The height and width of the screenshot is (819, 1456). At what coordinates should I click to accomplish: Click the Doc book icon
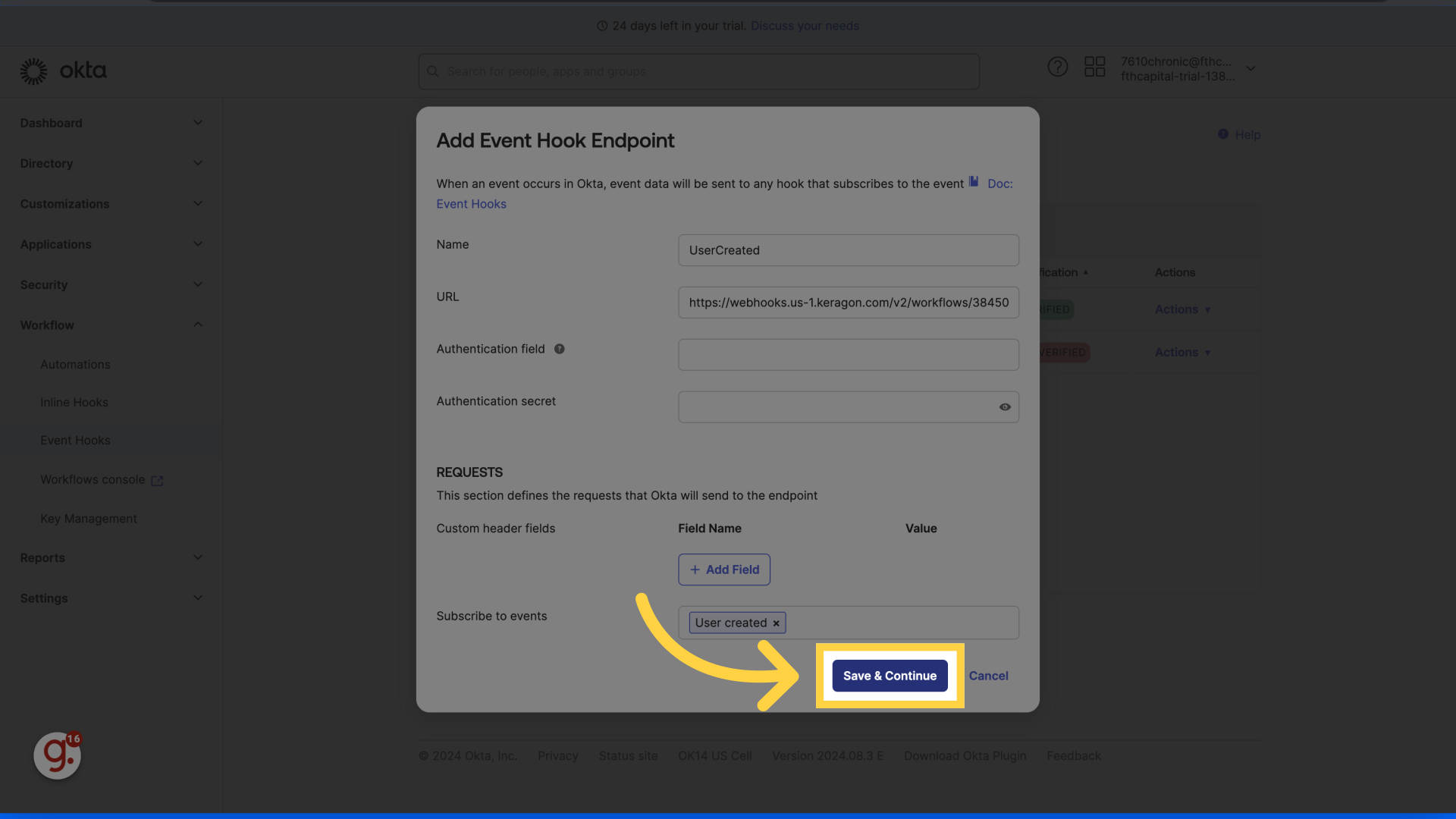pos(974,182)
